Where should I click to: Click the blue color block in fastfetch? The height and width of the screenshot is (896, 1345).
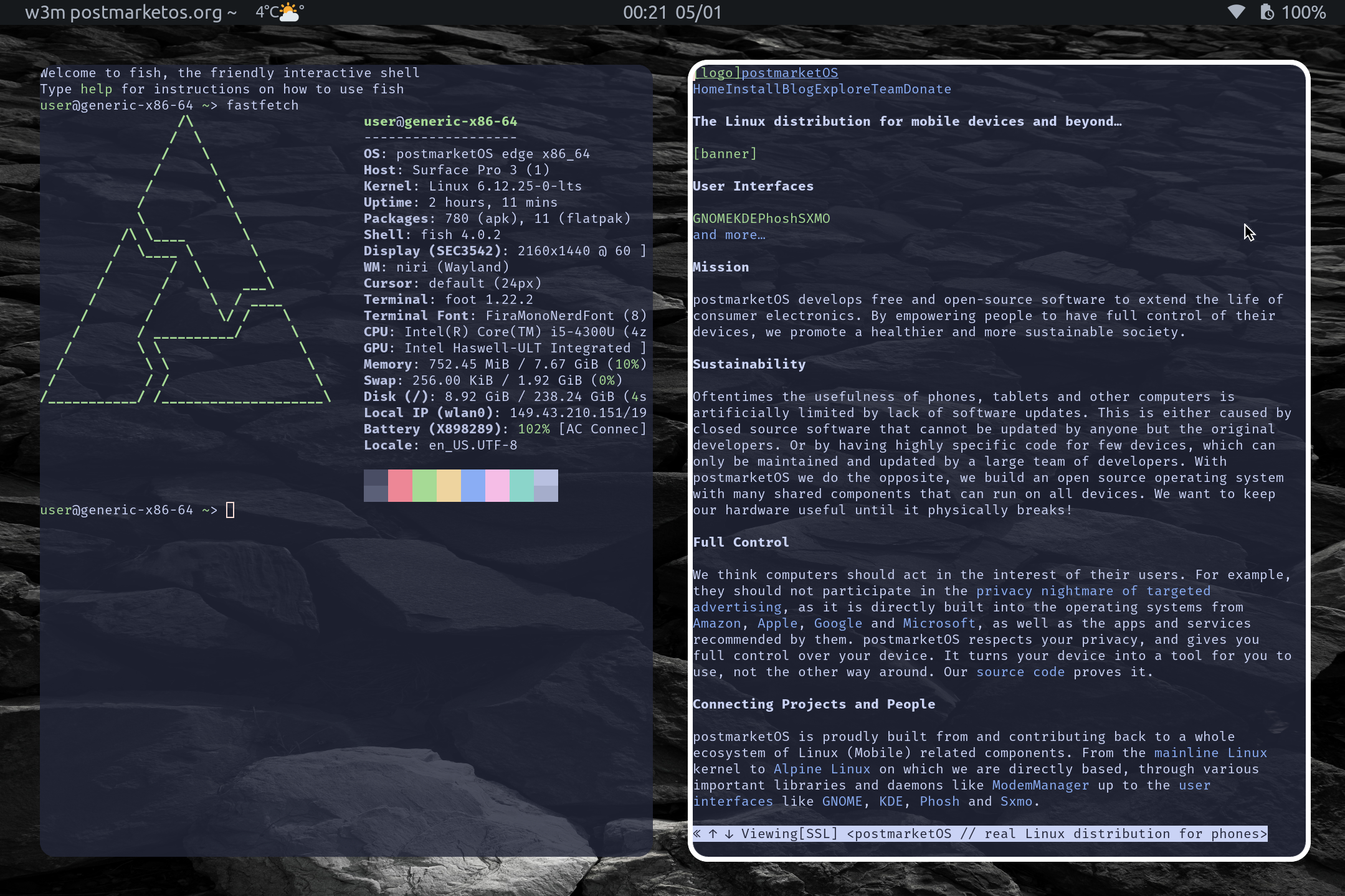[473, 486]
